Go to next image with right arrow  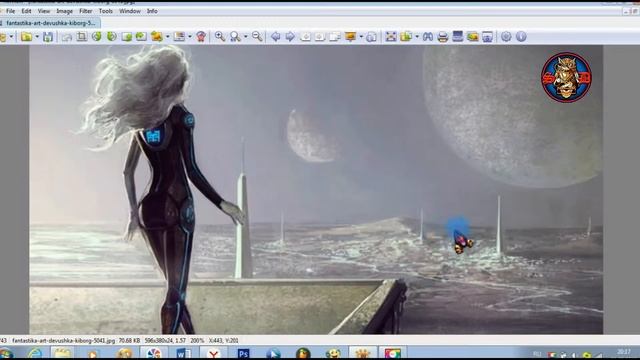[290, 37]
